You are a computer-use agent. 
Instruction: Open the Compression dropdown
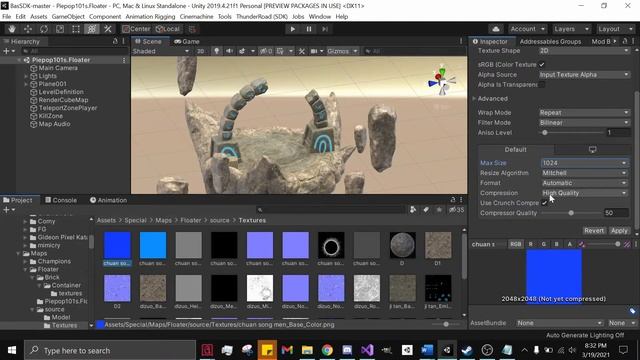[584, 193]
